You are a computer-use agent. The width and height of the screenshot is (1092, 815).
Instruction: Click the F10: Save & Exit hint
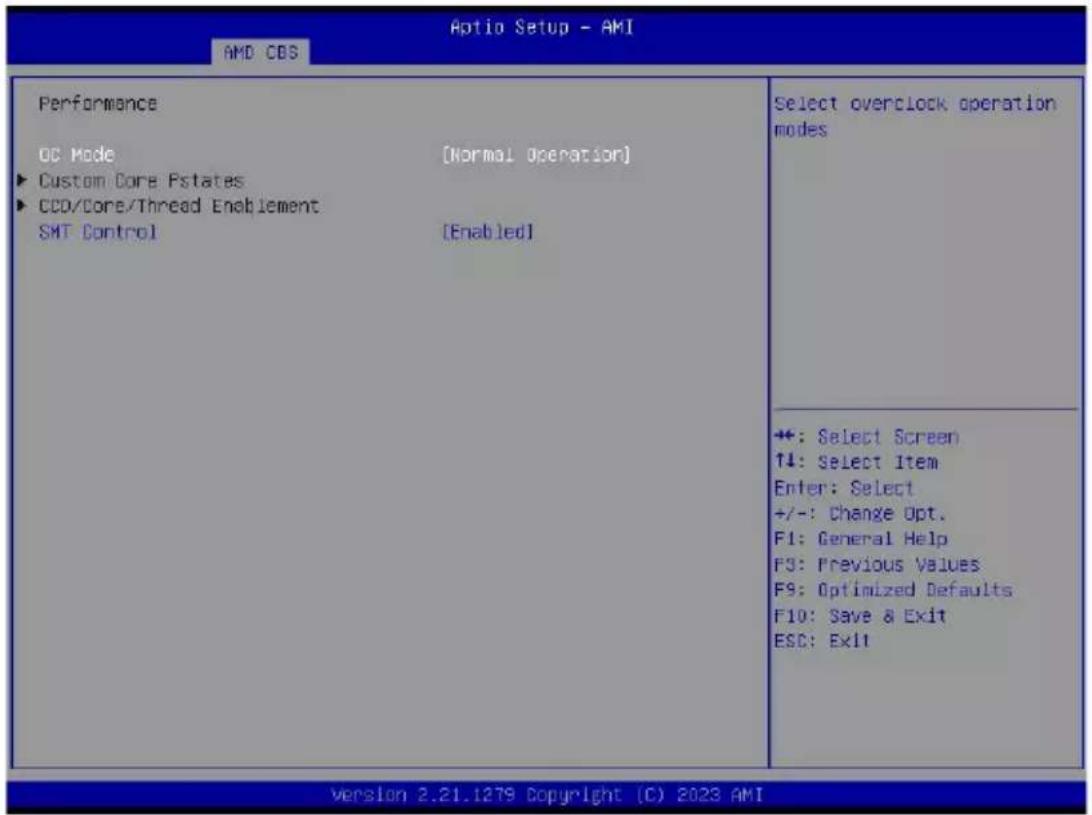[860, 616]
